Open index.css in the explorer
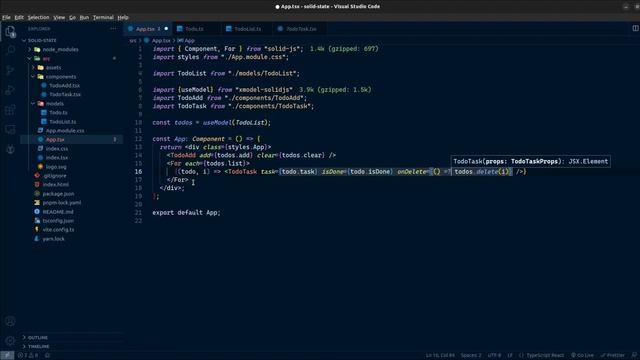Image resolution: width=640 pixels, height=360 pixels. [57, 149]
